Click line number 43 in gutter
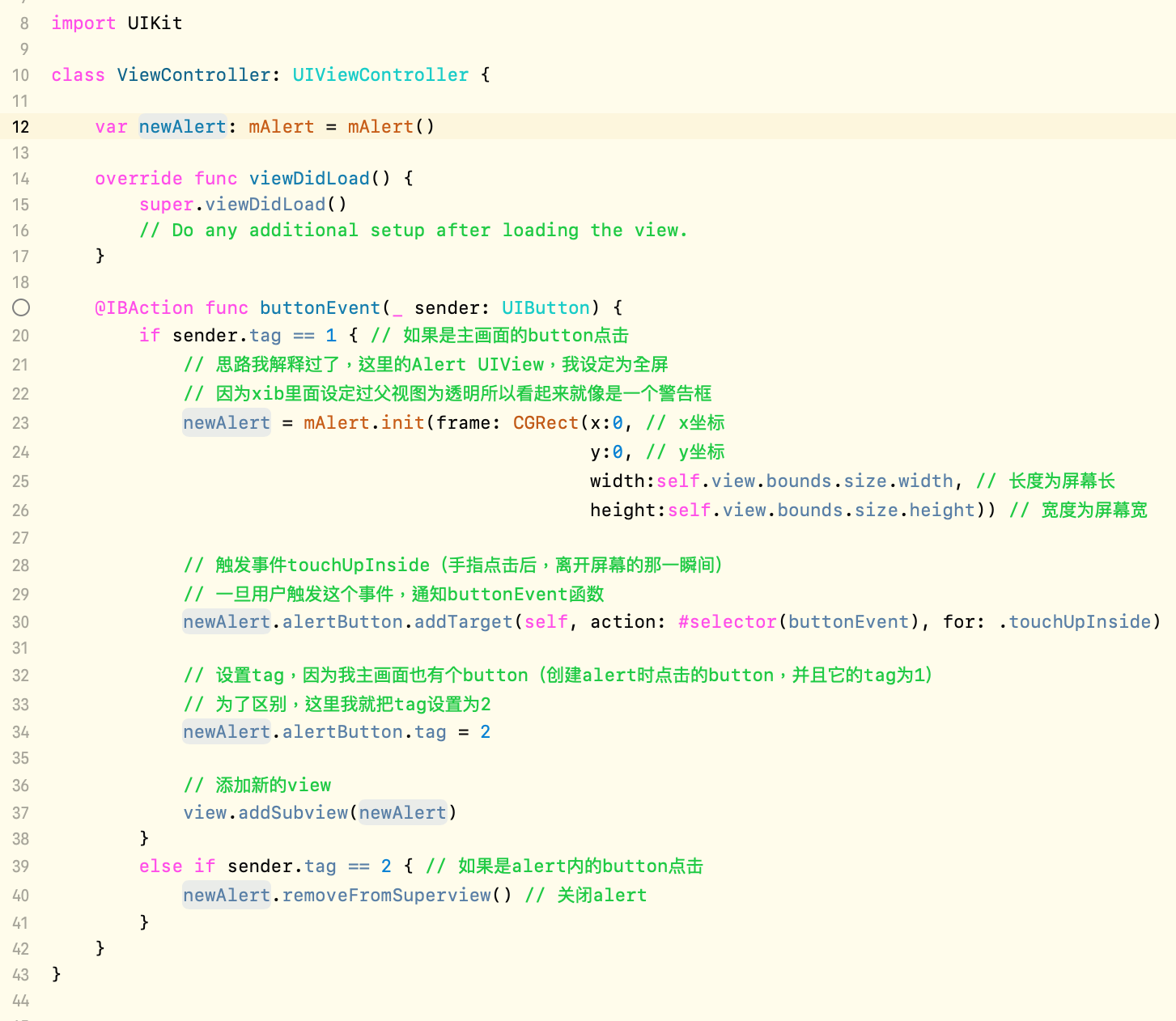The width and height of the screenshot is (1176, 1021). coord(21,975)
